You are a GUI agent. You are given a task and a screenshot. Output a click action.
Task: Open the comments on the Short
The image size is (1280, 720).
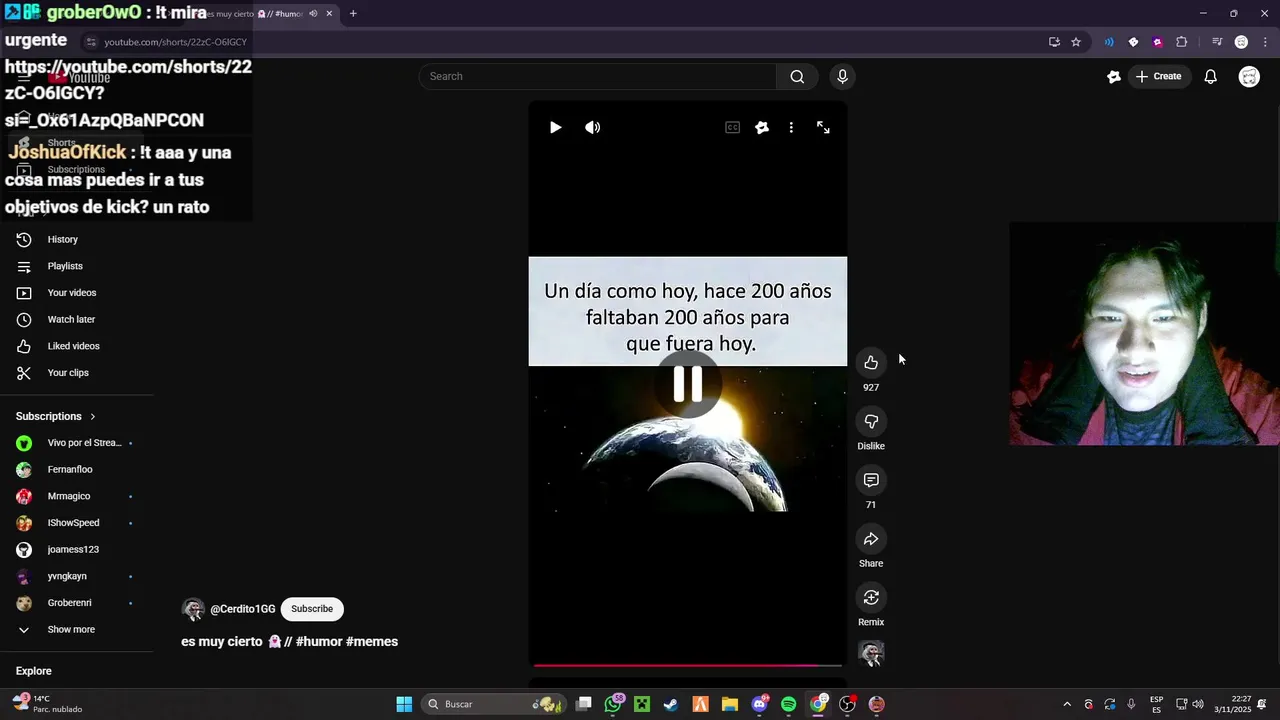[x=871, y=480]
